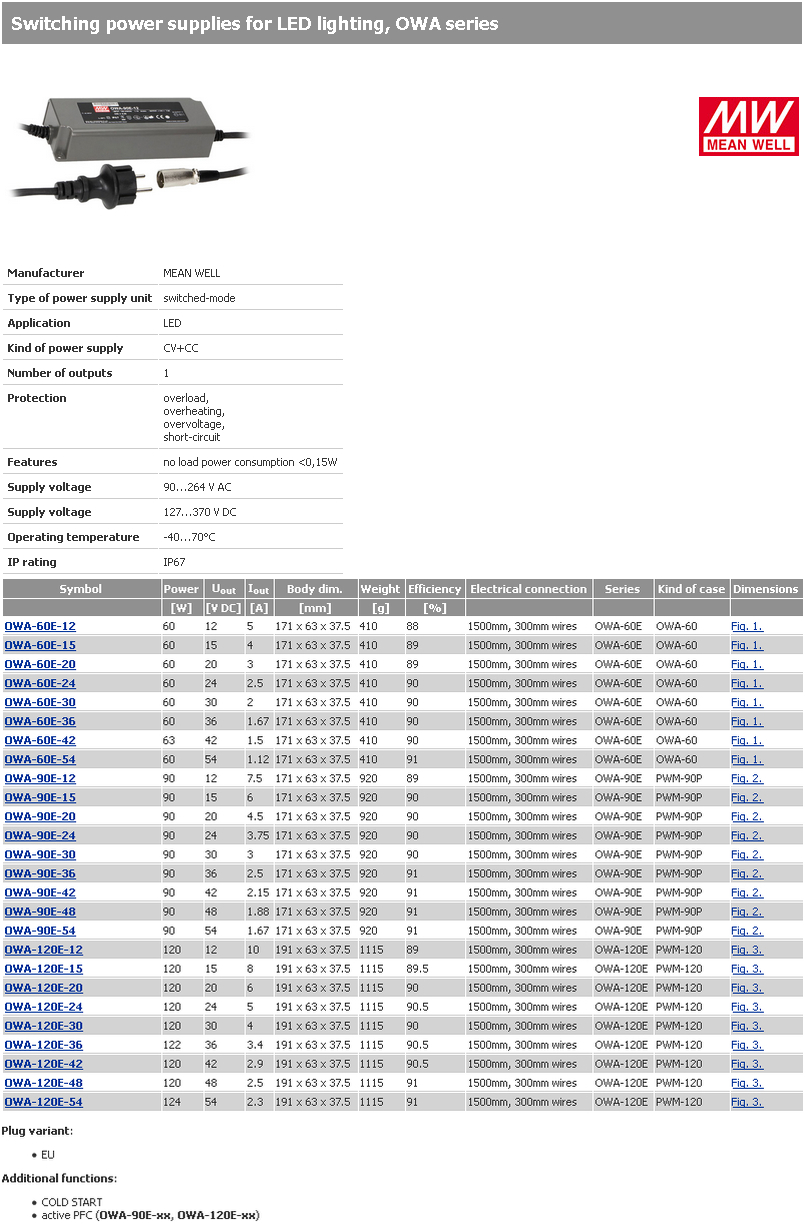Select the EU plug variant bullet
The image size is (805, 1229).
tap(48, 1155)
